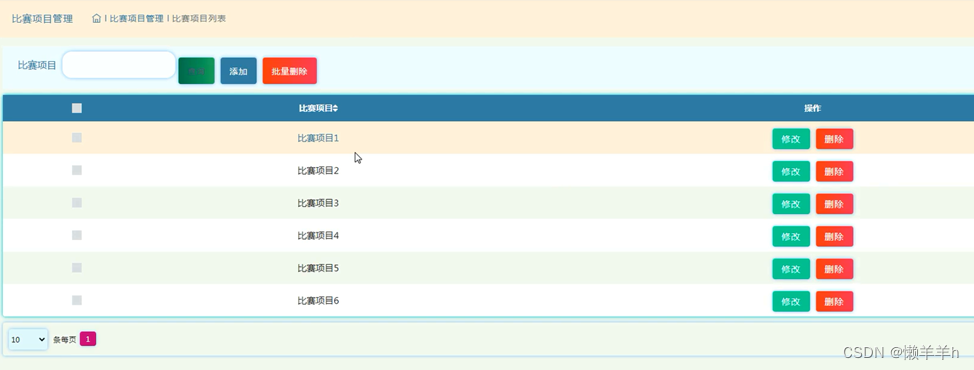
Task: Click the green search button
Action: (196, 71)
